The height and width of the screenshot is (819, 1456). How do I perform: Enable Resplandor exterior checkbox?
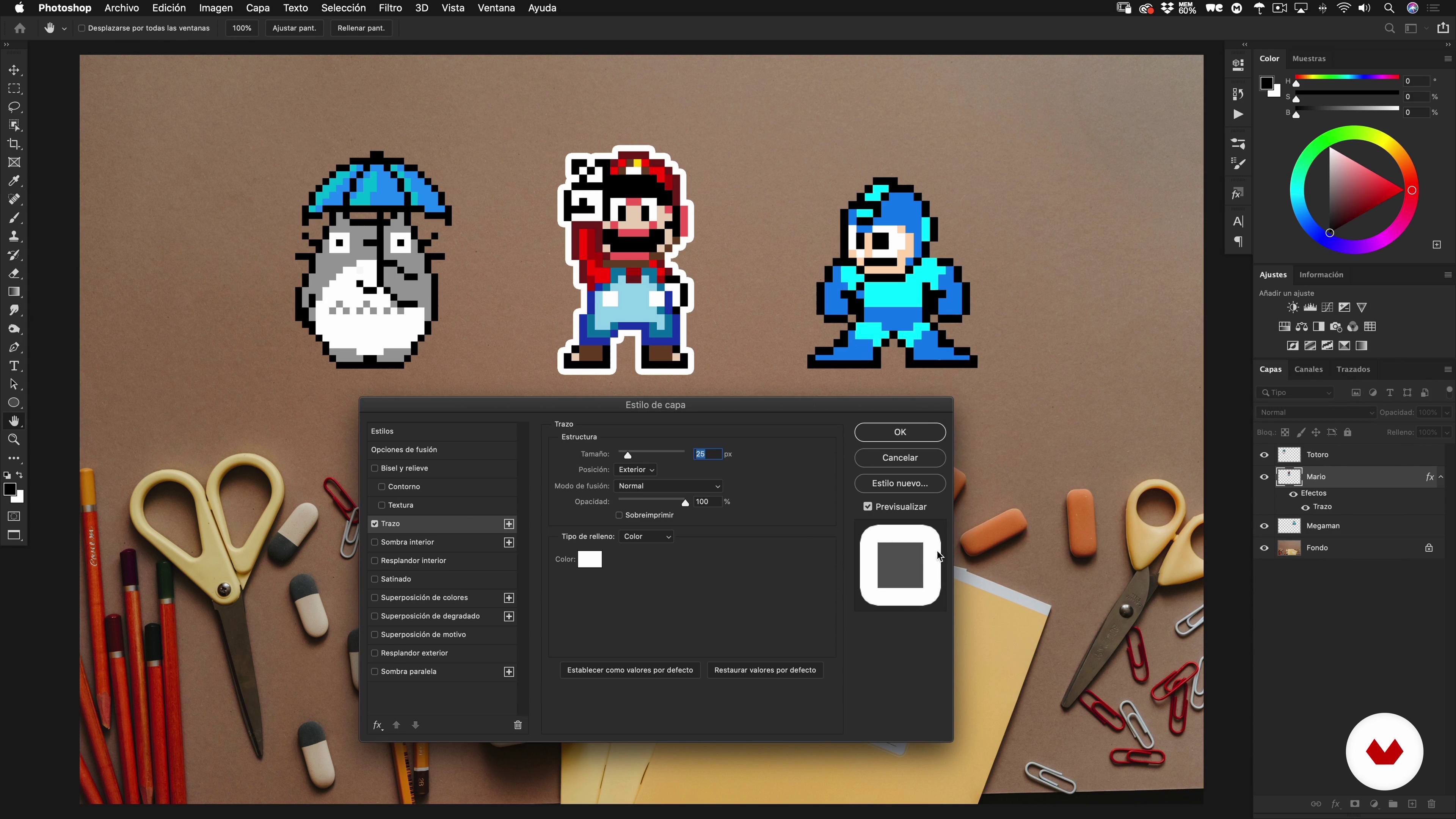pos(374,653)
